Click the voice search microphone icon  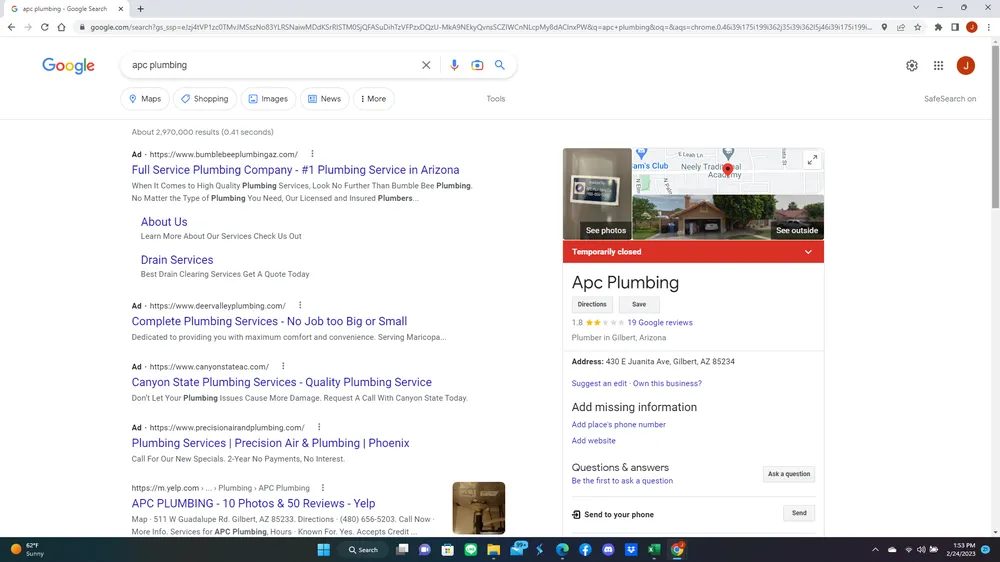(x=454, y=65)
